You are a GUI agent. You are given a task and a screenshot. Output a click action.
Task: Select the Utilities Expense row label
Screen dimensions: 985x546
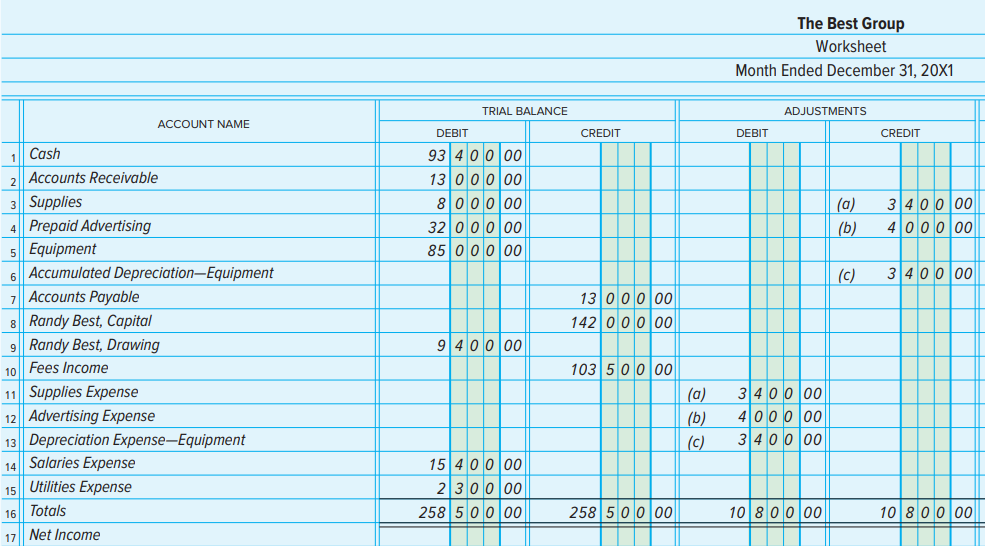80,487
